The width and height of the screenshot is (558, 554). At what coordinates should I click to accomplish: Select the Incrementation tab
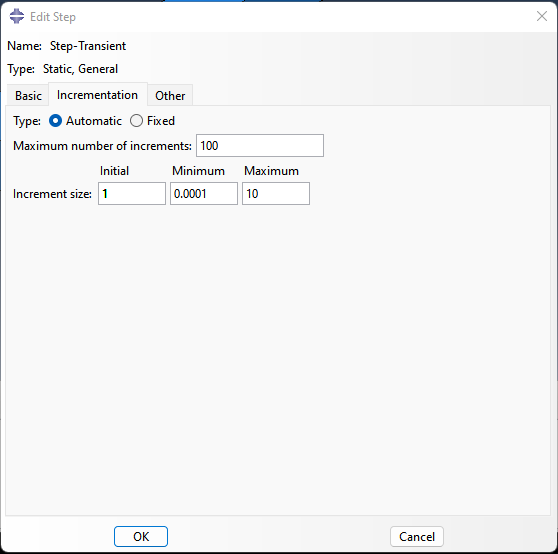[98, 95]
